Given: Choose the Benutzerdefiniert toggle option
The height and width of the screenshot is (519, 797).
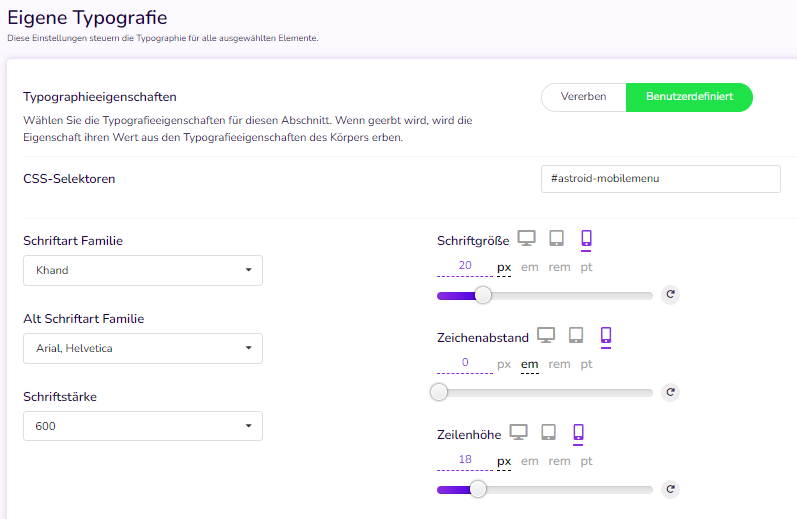Looking at the screenshot, I should click(689, 97).
